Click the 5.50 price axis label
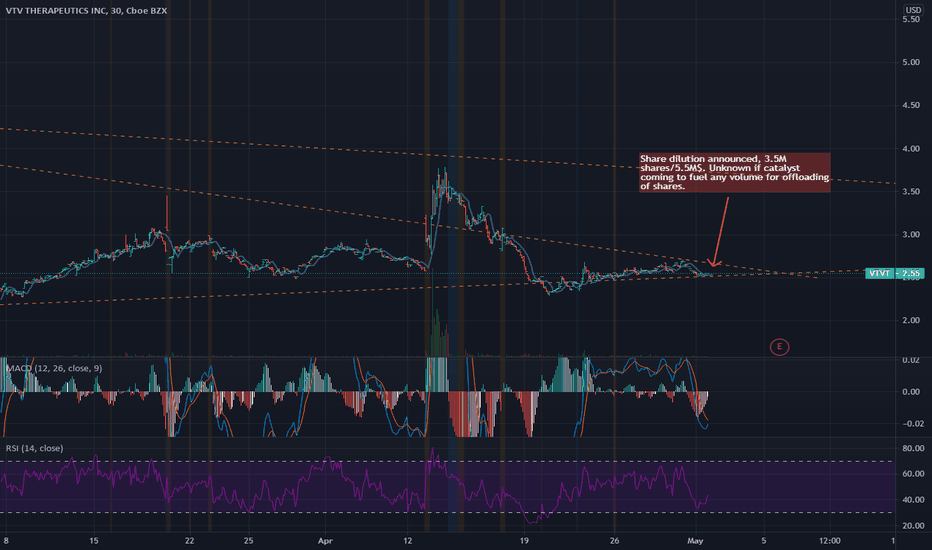The width and height of the screenshot is (932, 550). click(911, 20)
